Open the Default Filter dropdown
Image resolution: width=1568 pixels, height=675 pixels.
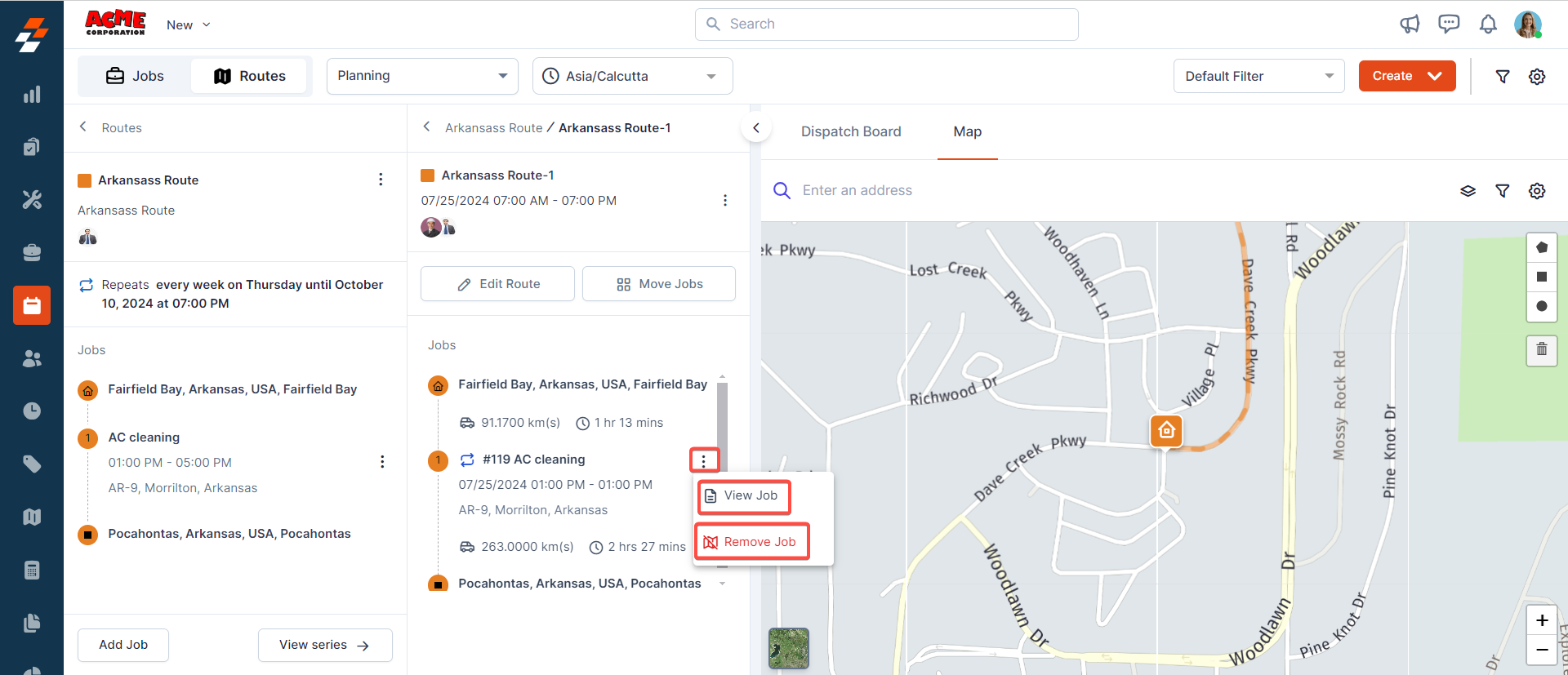[1258, 76]
